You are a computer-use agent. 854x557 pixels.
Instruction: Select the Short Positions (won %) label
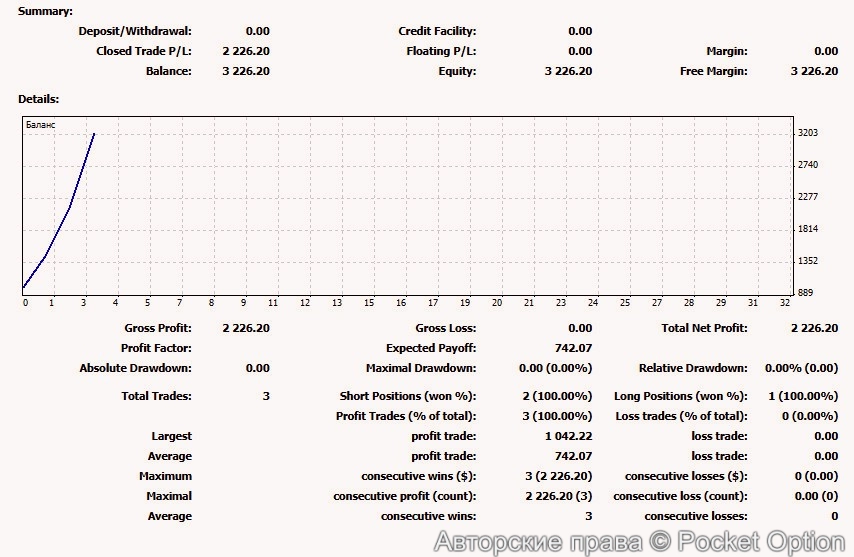point(408,396)
